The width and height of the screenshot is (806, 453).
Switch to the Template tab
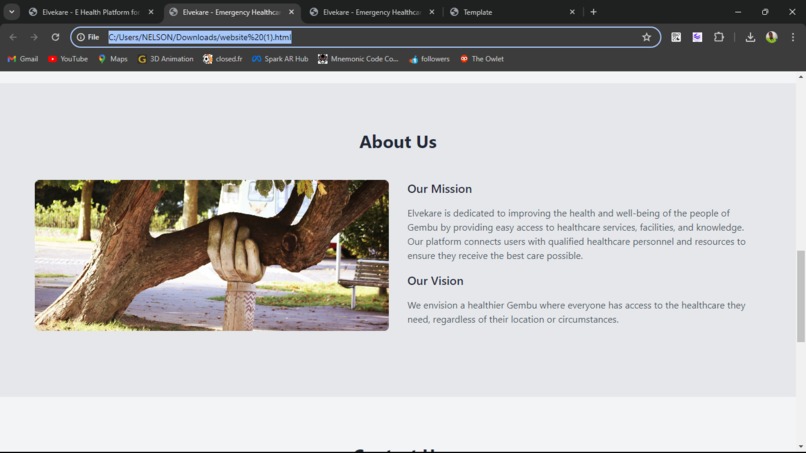tap(512, 12)
